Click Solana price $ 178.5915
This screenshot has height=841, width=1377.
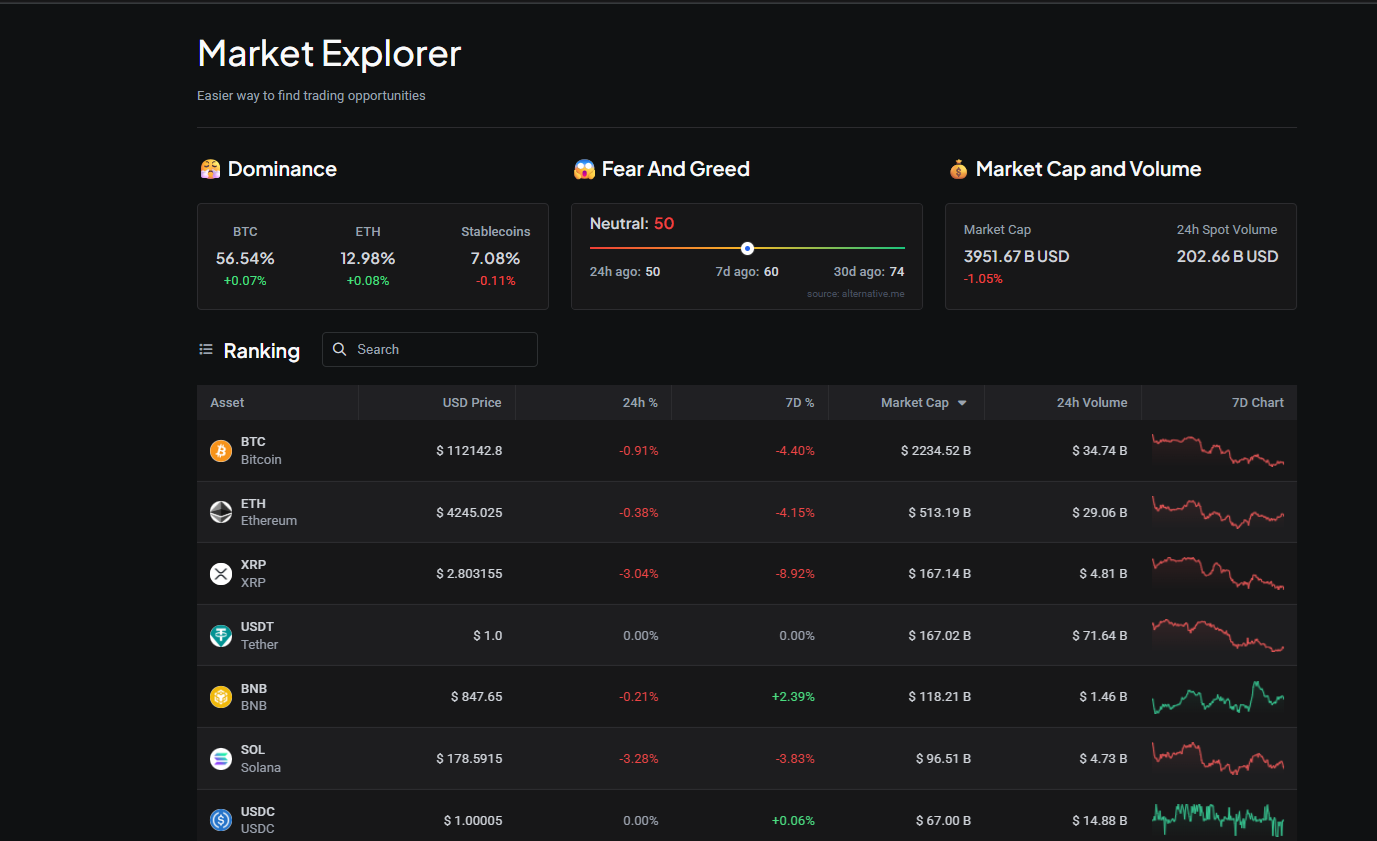(469, 759)
